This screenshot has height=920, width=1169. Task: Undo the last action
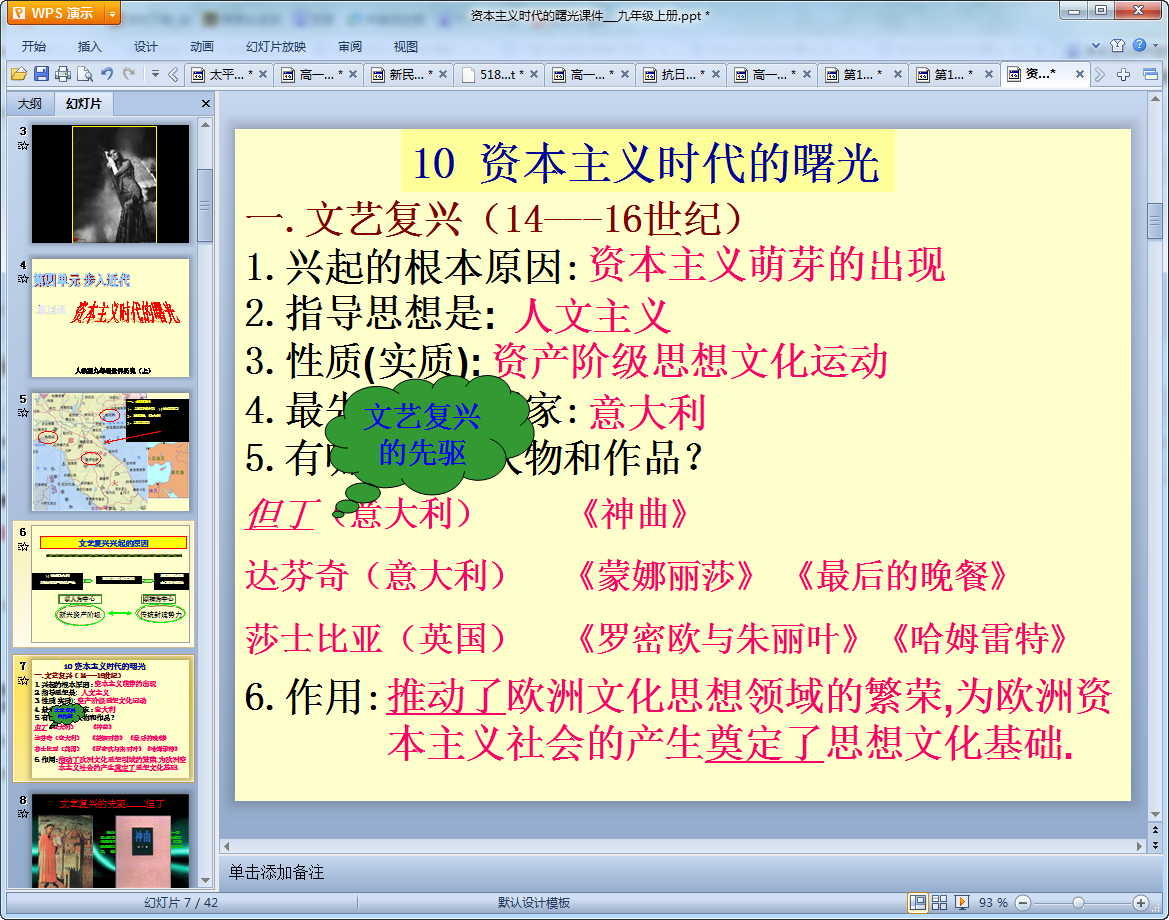[107, 74]
